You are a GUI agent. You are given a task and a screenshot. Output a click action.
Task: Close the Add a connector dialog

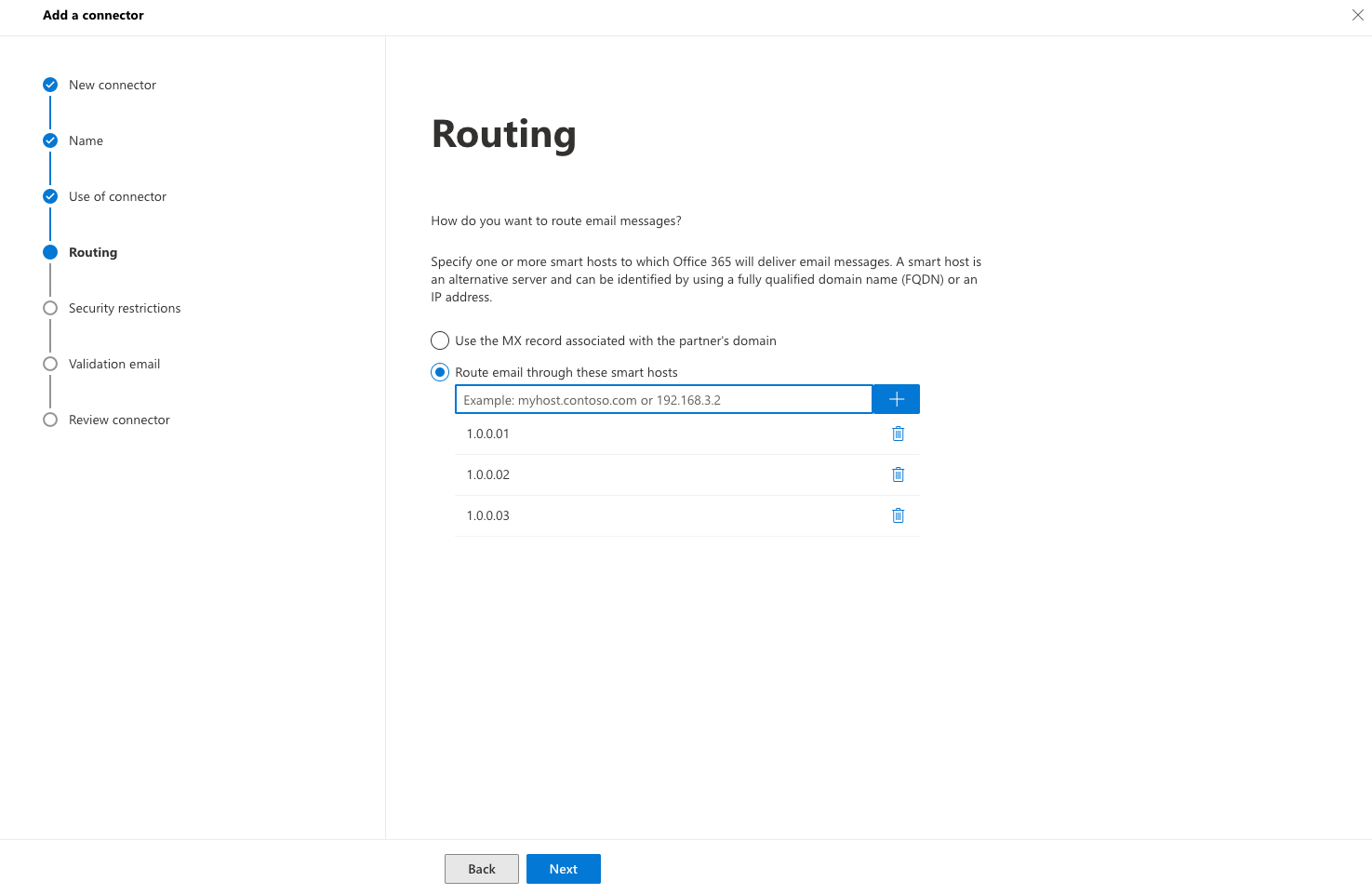1357,15
